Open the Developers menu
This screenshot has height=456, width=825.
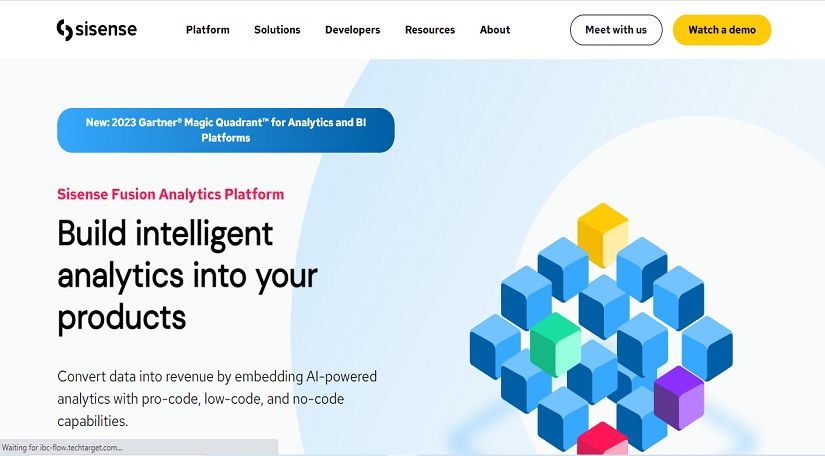pyautogui.click(x=353, y=30)
